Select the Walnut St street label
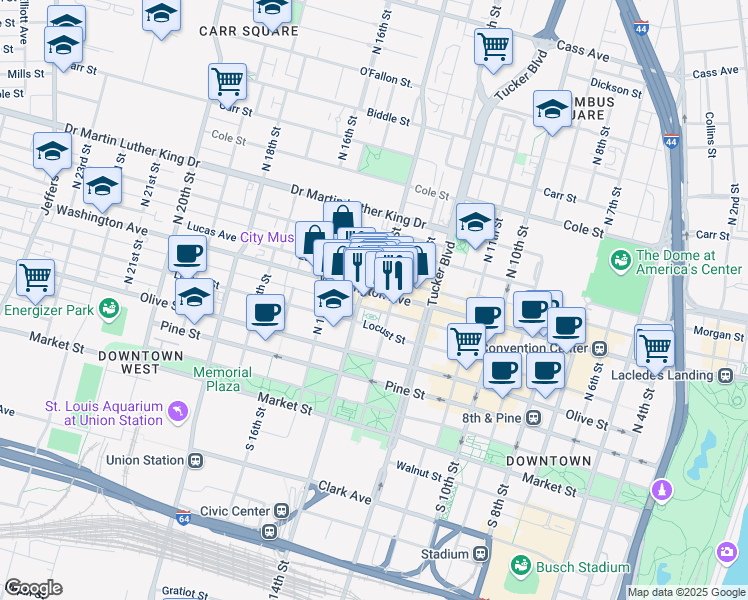The height and width of the screenshot is (600, 748). pos(419,471)
